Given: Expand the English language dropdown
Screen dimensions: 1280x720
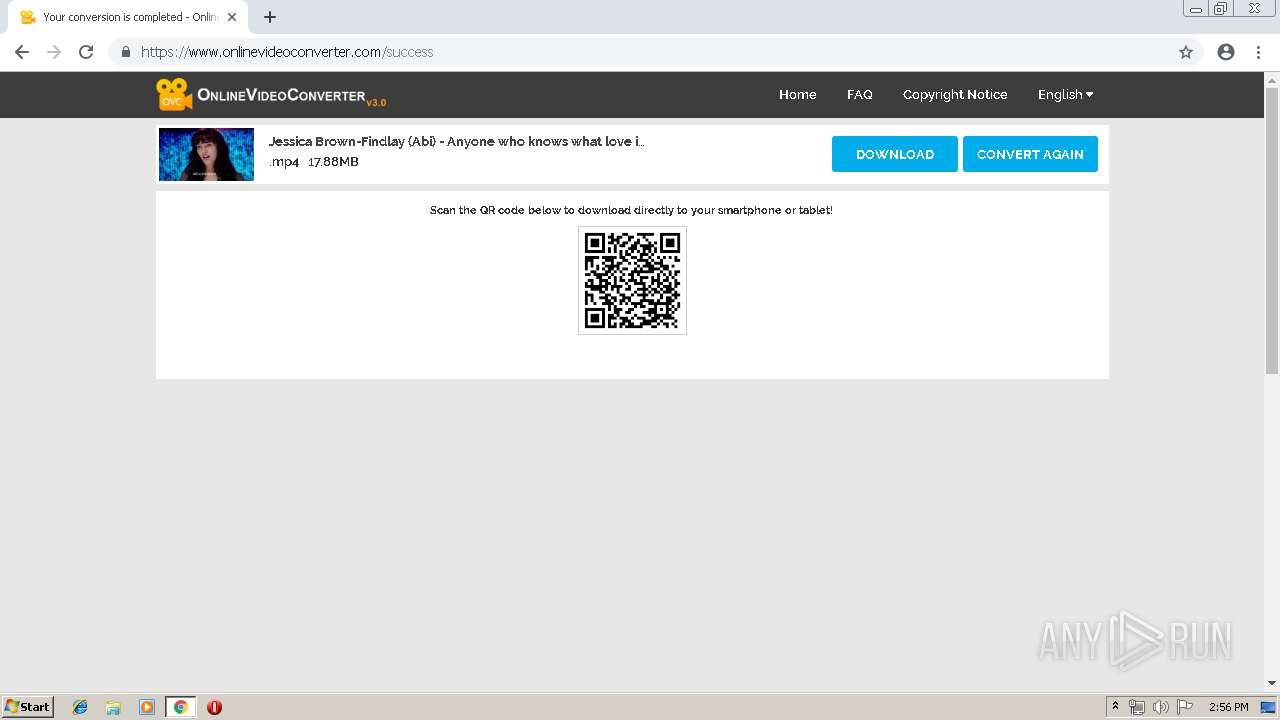Looking at the screenshot, I should (x=1065, y=94).
